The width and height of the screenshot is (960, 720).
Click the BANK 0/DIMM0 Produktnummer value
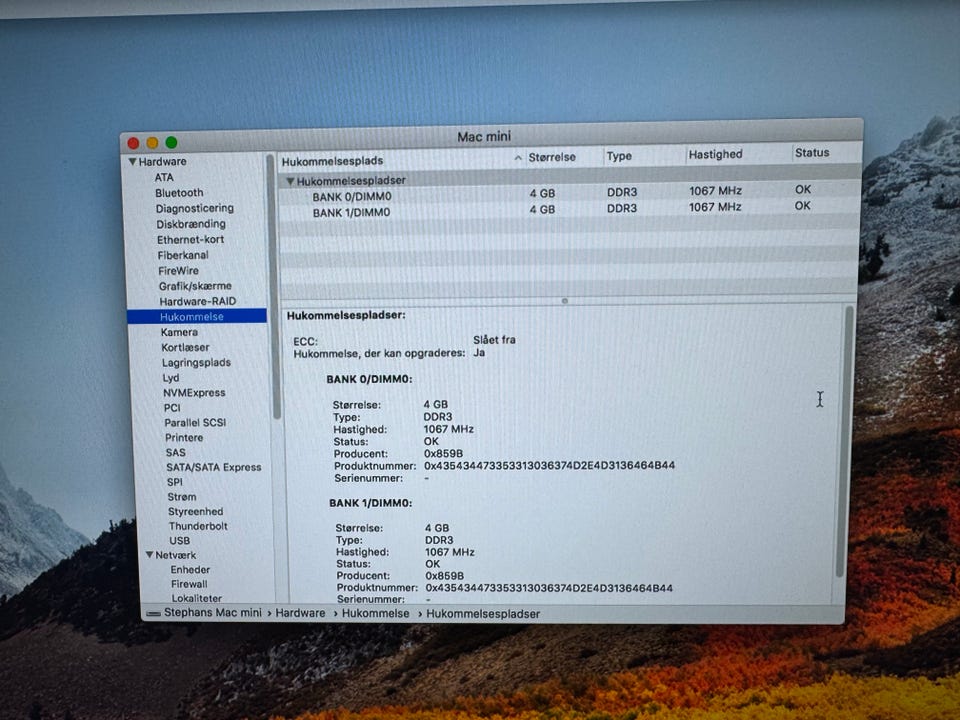[x=549, y=465]
